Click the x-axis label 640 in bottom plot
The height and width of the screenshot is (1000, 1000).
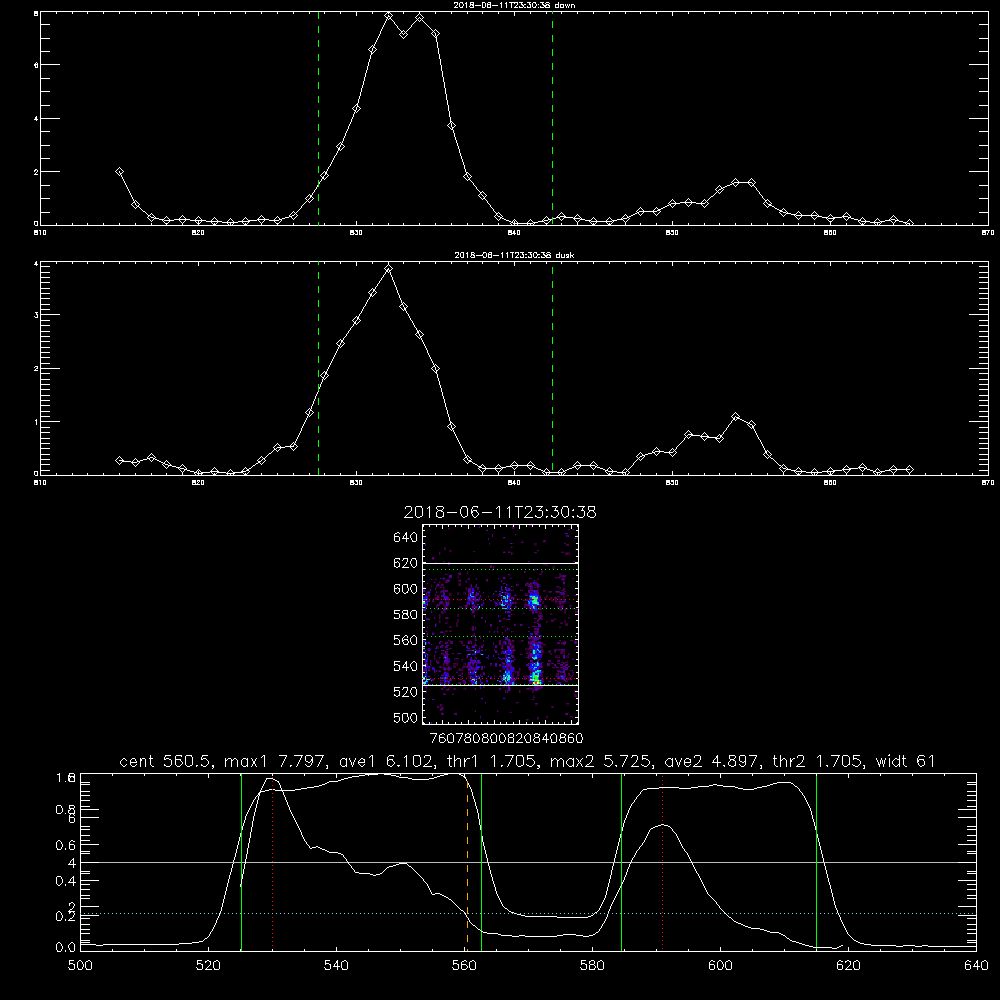976,965
